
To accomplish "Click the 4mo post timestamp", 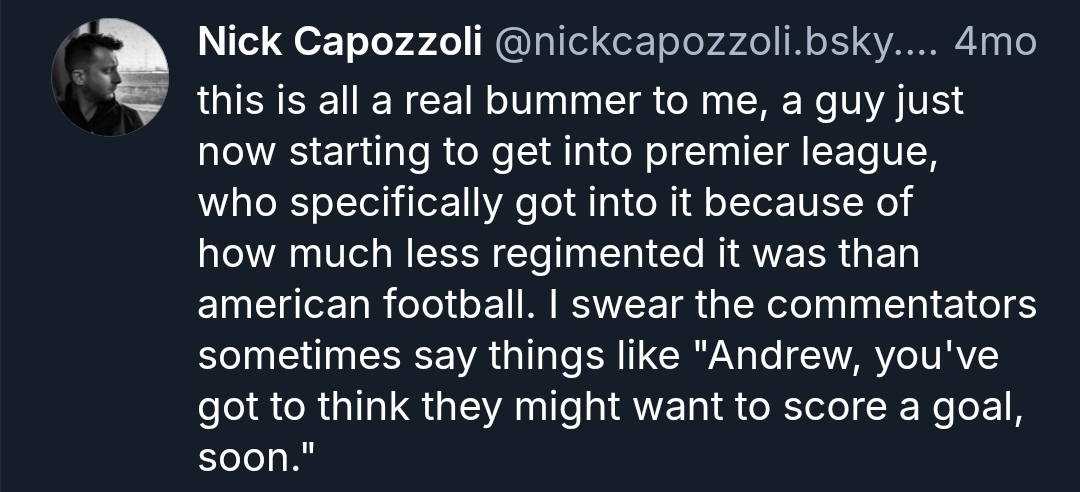I will 997,43.
